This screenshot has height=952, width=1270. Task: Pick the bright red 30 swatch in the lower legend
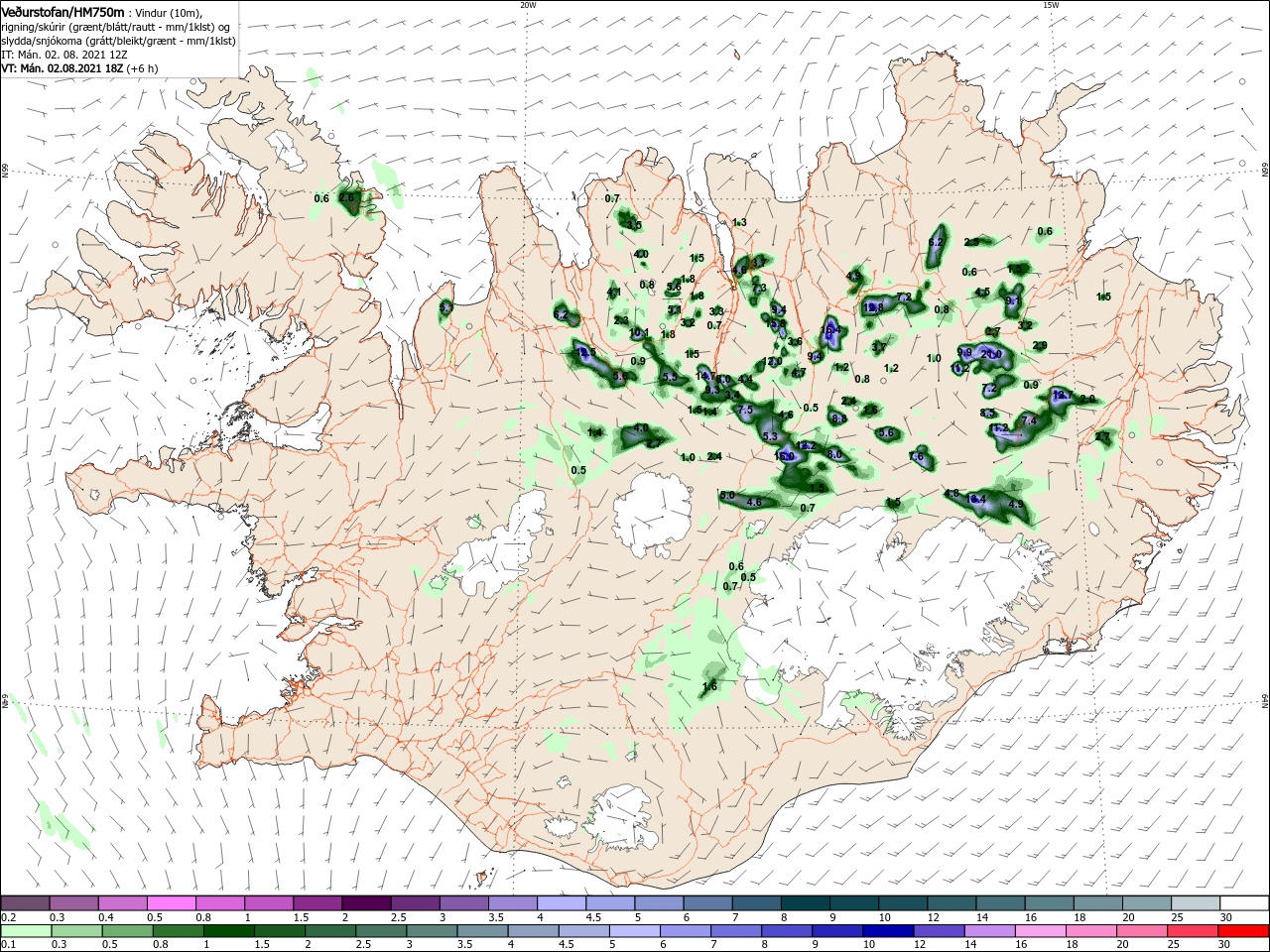pos(1244,931)
